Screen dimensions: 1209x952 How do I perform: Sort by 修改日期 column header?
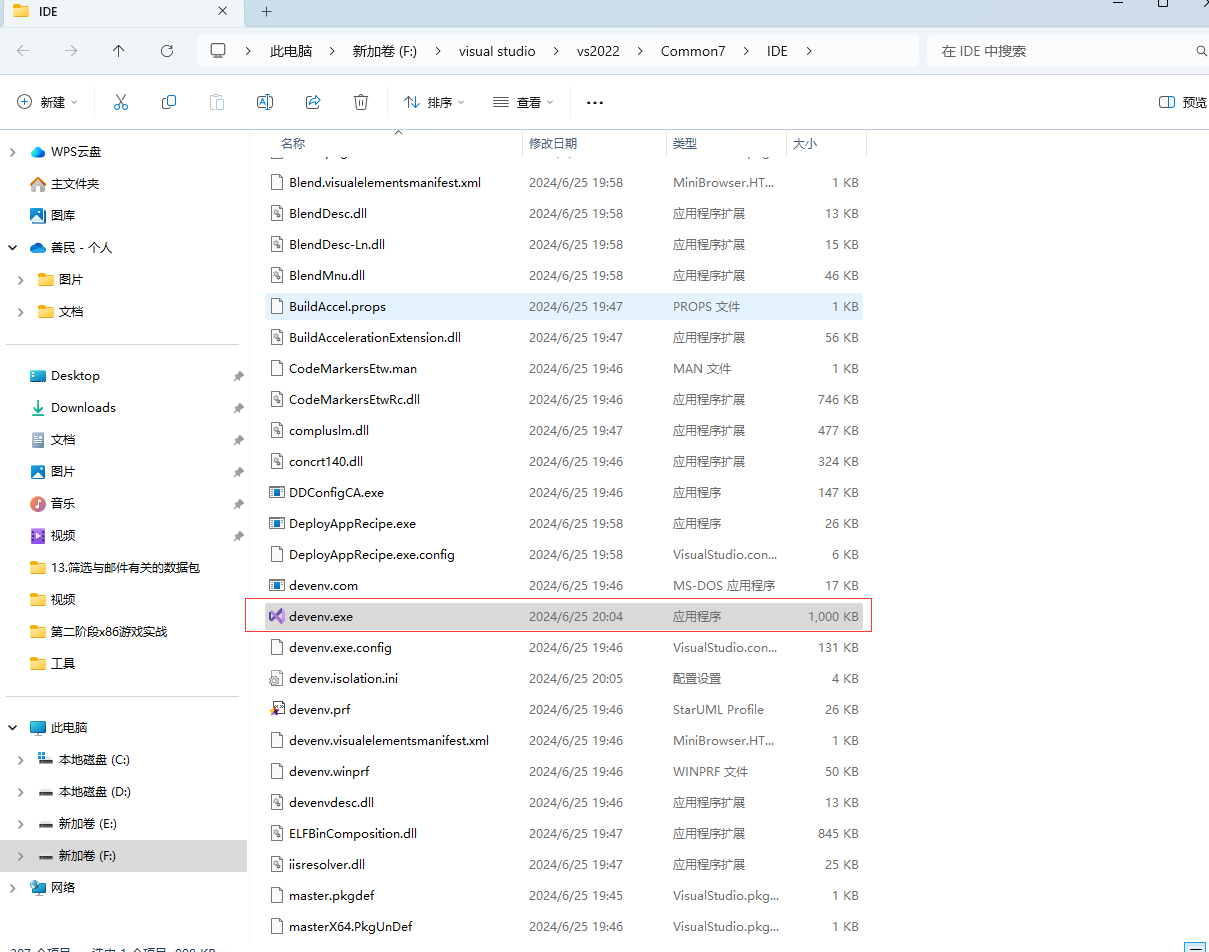(x=553, y=144)
